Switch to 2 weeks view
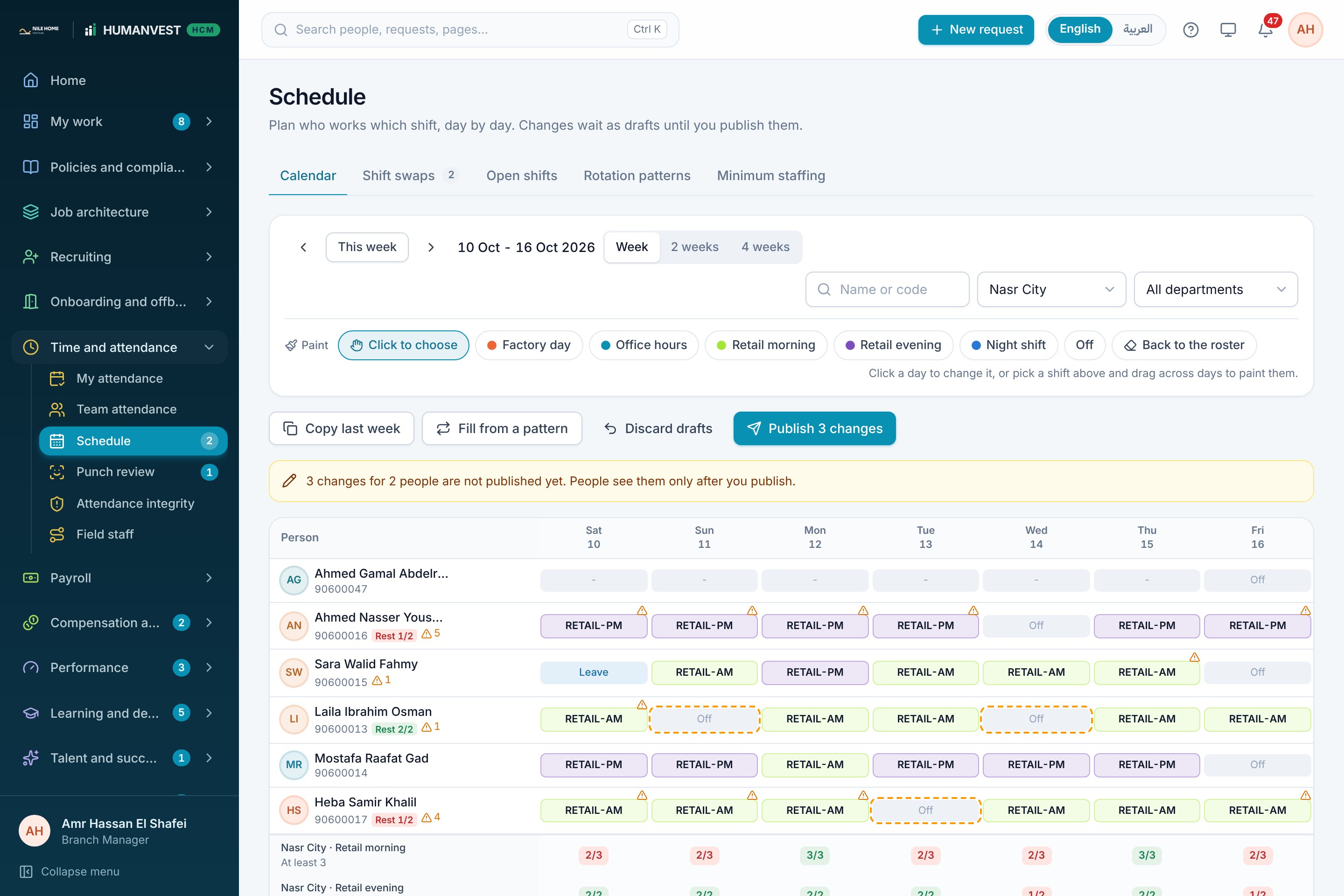The height and width of the screenshot is (896, 1344). tap(694, 247)
